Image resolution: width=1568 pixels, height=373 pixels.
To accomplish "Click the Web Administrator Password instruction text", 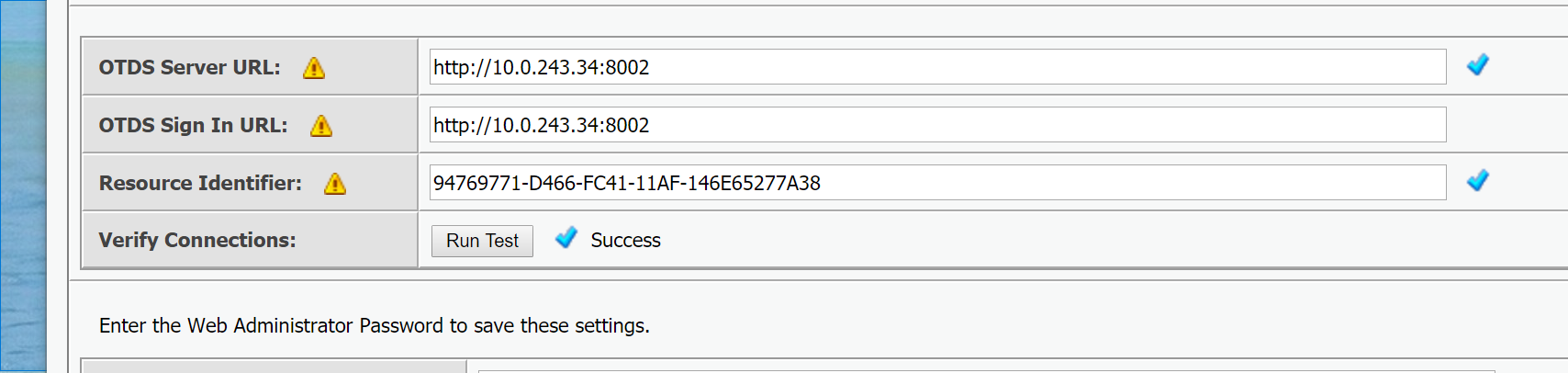I will click(x=374, y=326).
